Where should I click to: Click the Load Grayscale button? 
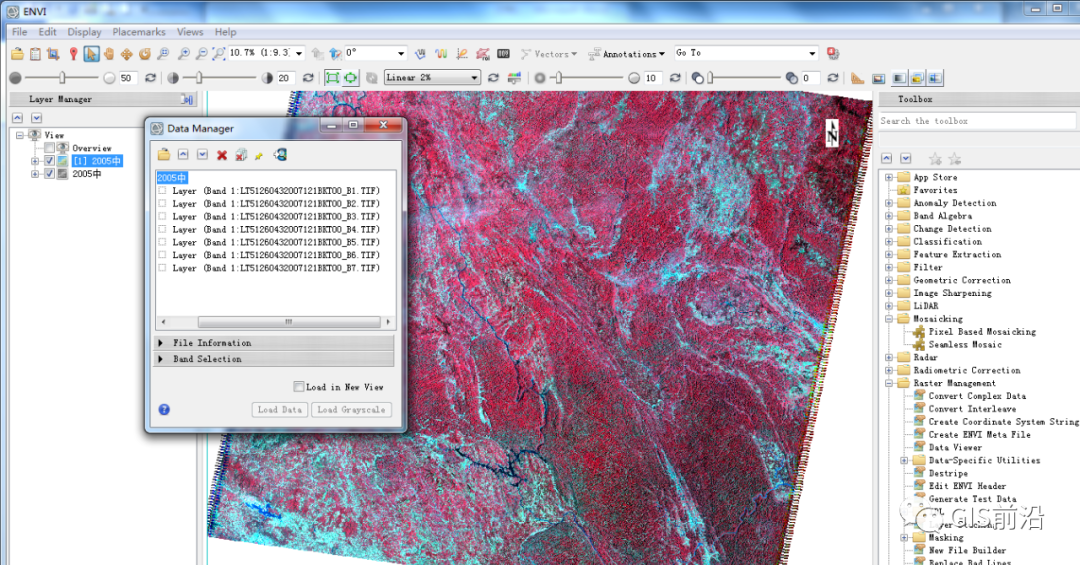pos(351,410)
